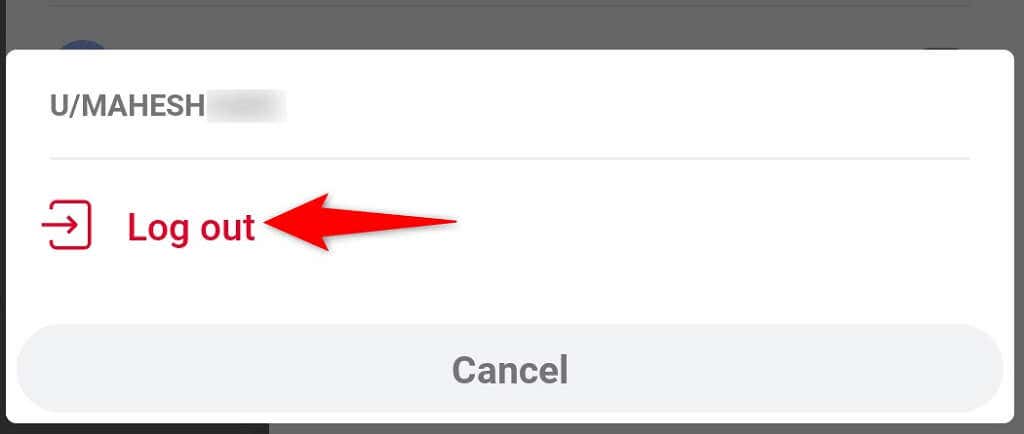Dismiss the dialog with the Cancel button
1024x434 pixels.
coord(509,370)
